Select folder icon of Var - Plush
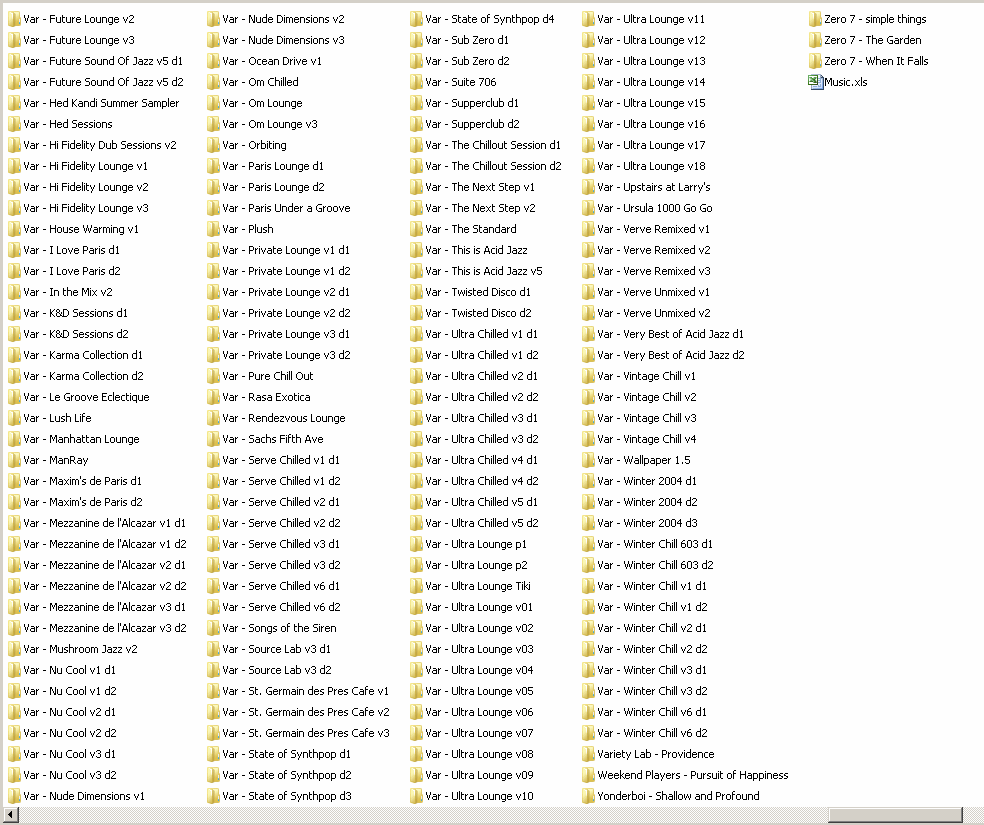Screen dimensions: 984x825 [x=213, y=230]
